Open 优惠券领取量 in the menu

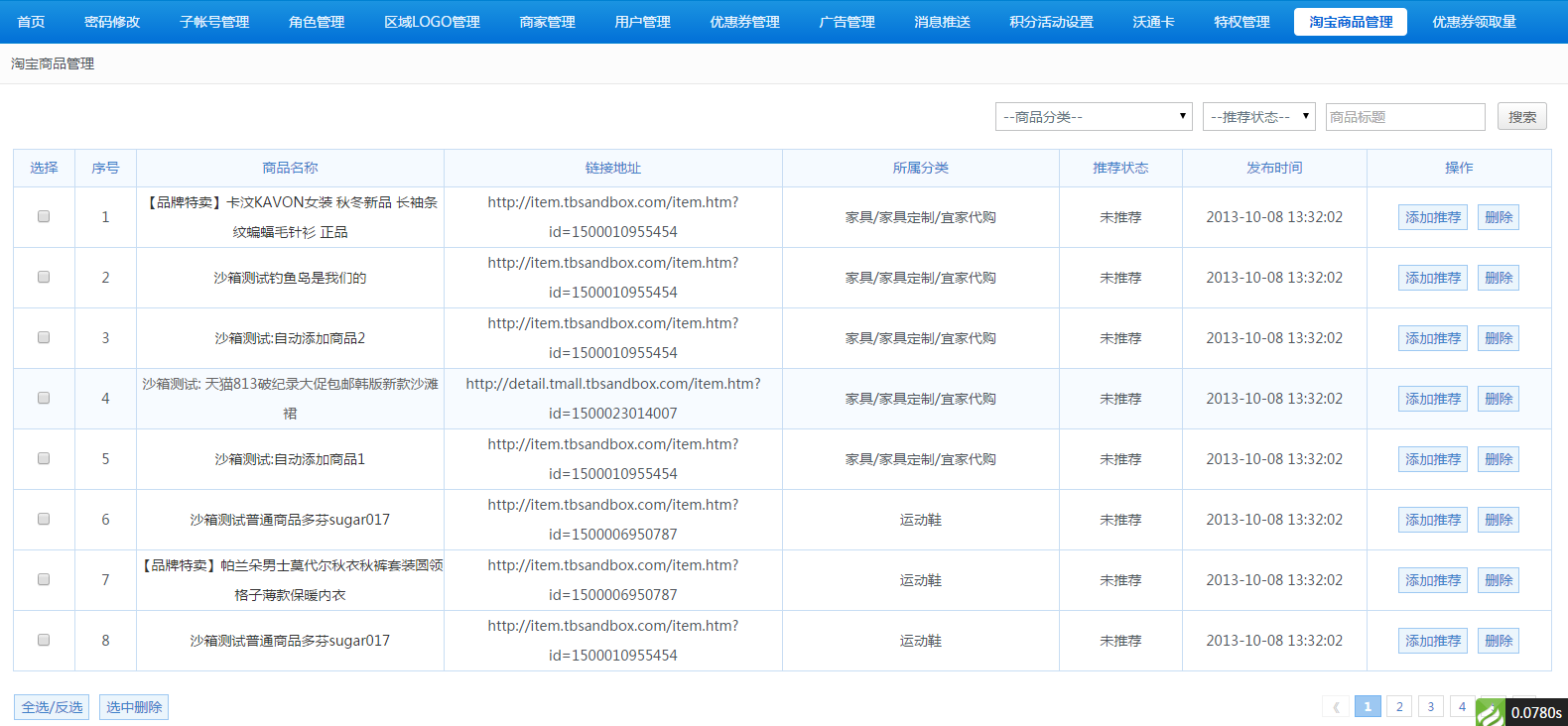tap(1474, 22)
